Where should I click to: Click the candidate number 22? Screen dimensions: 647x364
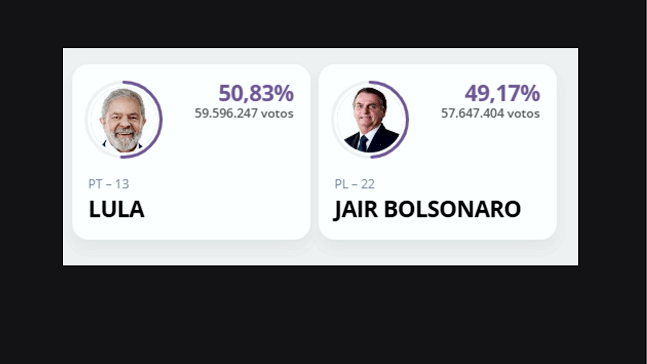pos(368,184)
